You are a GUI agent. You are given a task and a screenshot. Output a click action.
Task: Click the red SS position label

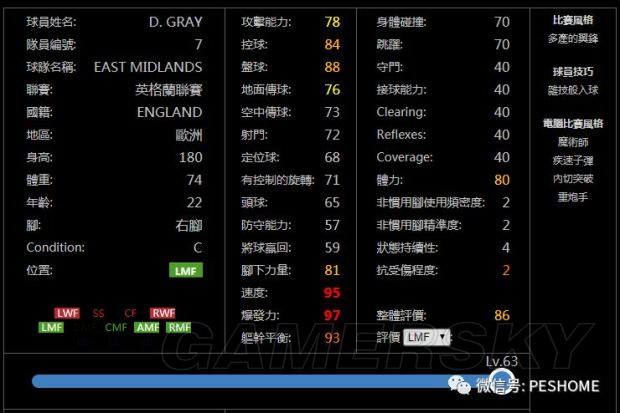click(98, 313)
